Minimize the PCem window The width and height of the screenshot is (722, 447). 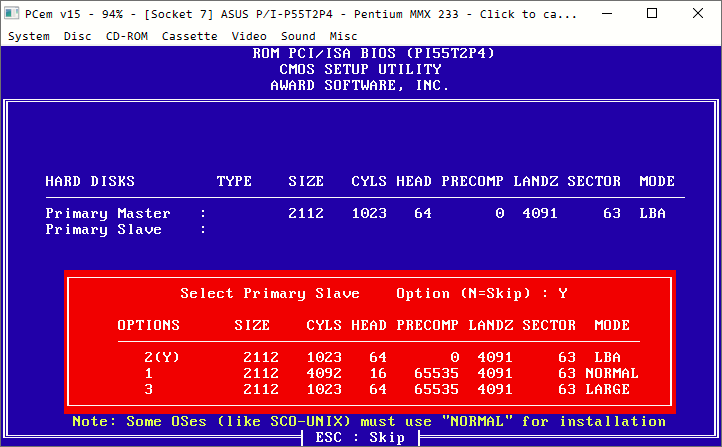607,13
